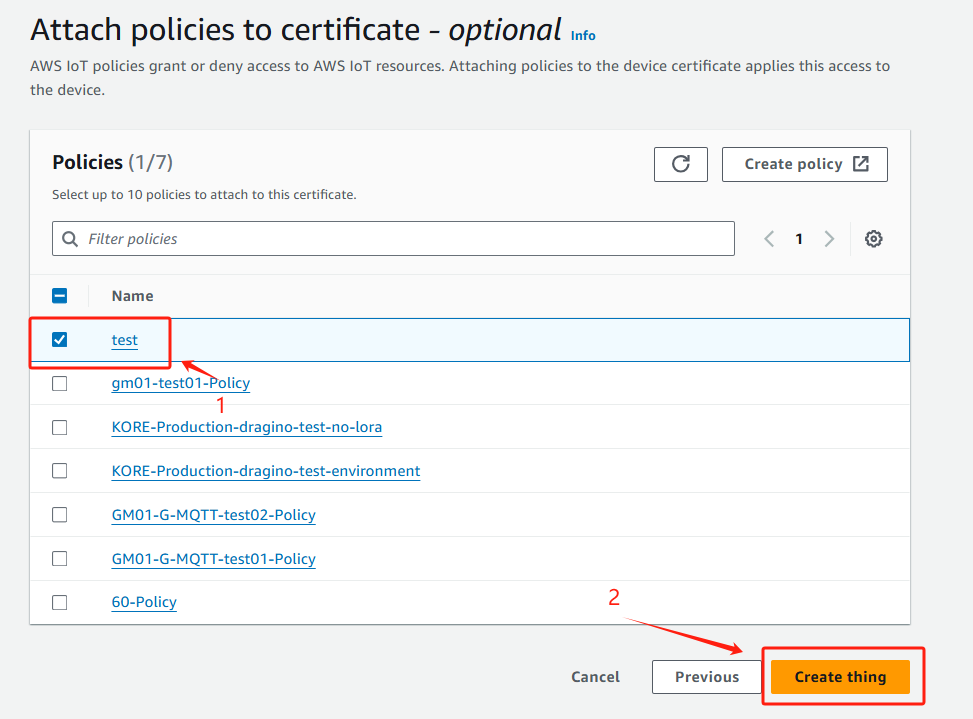Open KORE-Production-dragino-test-environment policy link
The width and height of the screenshot is (973, 719).
[x=266, y=471]
